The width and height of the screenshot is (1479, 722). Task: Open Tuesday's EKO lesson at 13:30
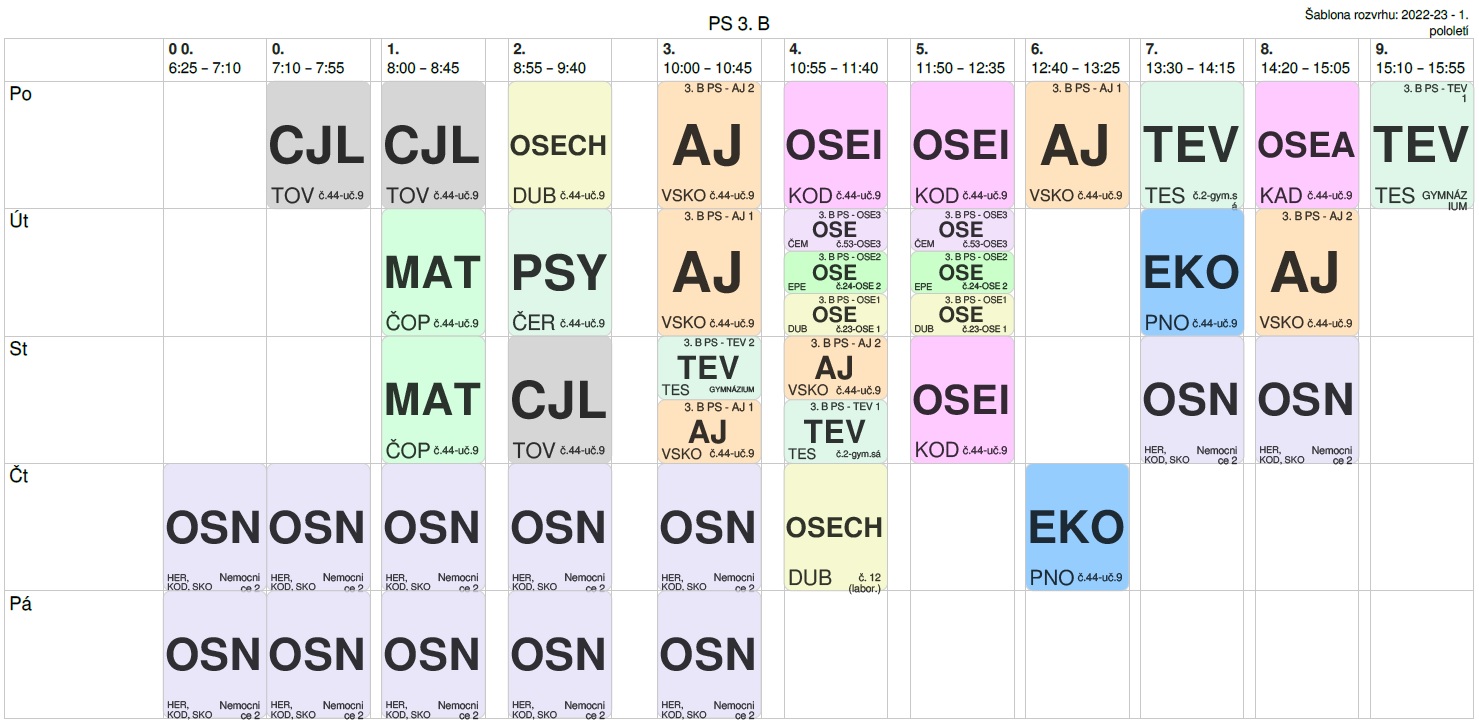(x=1191, y=272)
